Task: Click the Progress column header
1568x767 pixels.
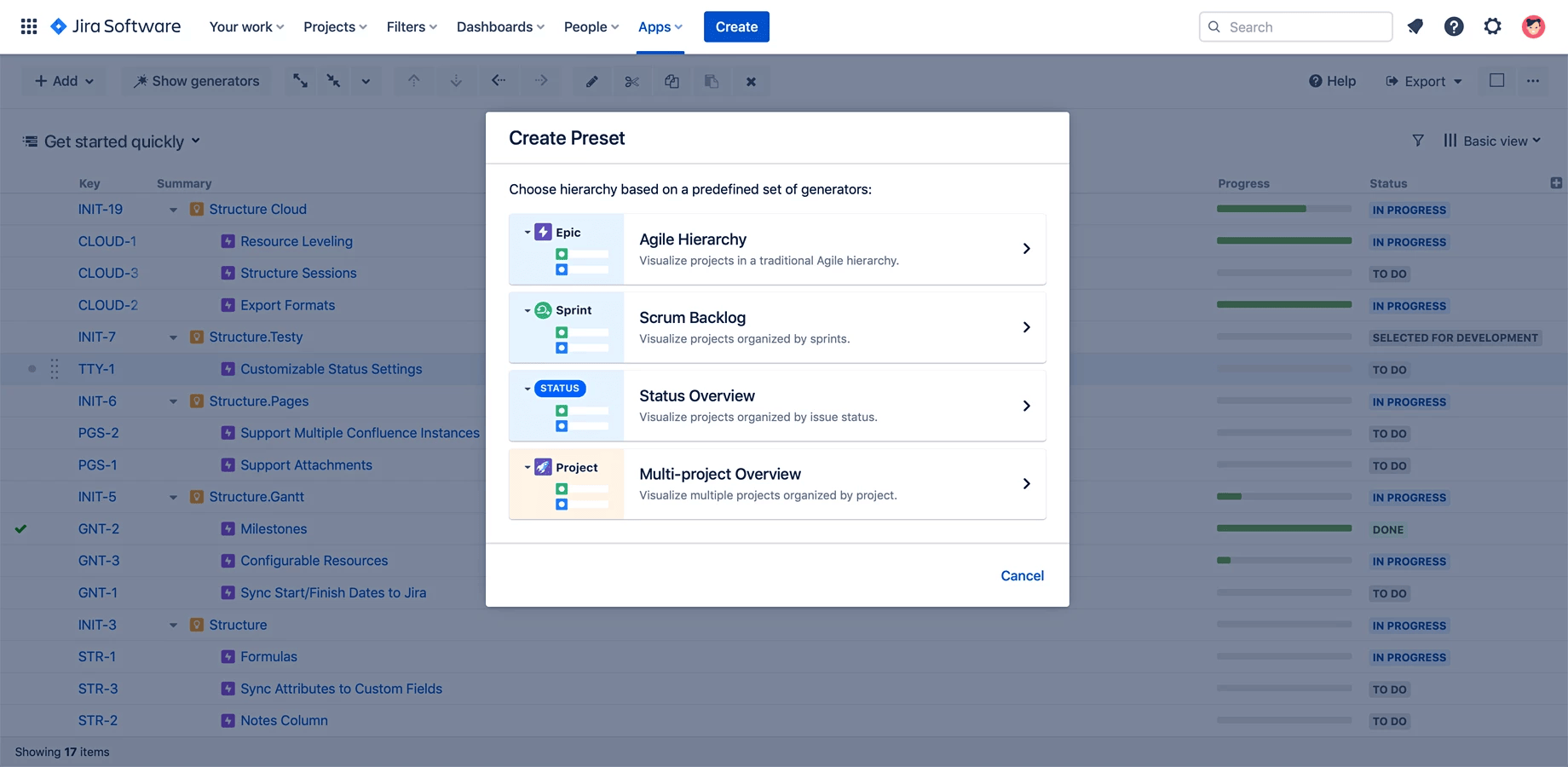Action: [x=1243, y=183]
